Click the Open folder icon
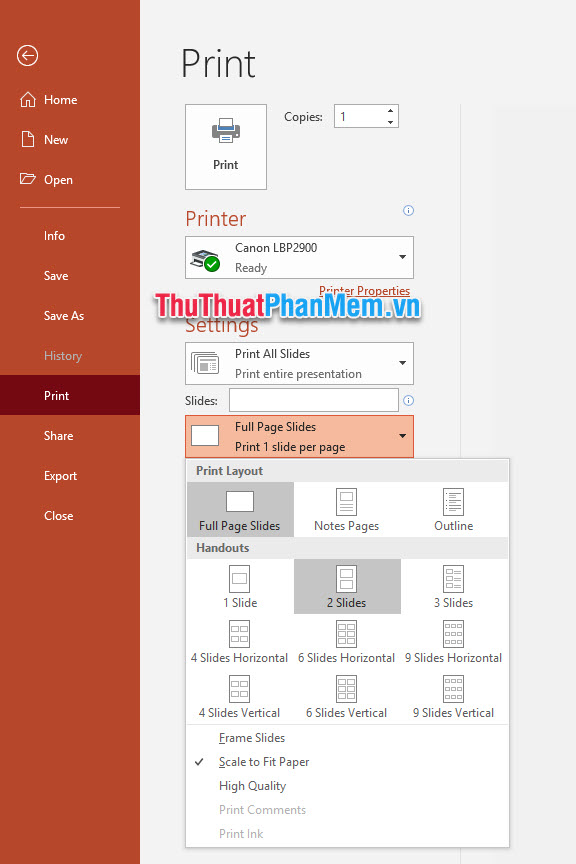Image resolution: width=576 pixels, height=864 pixels. 28,179
